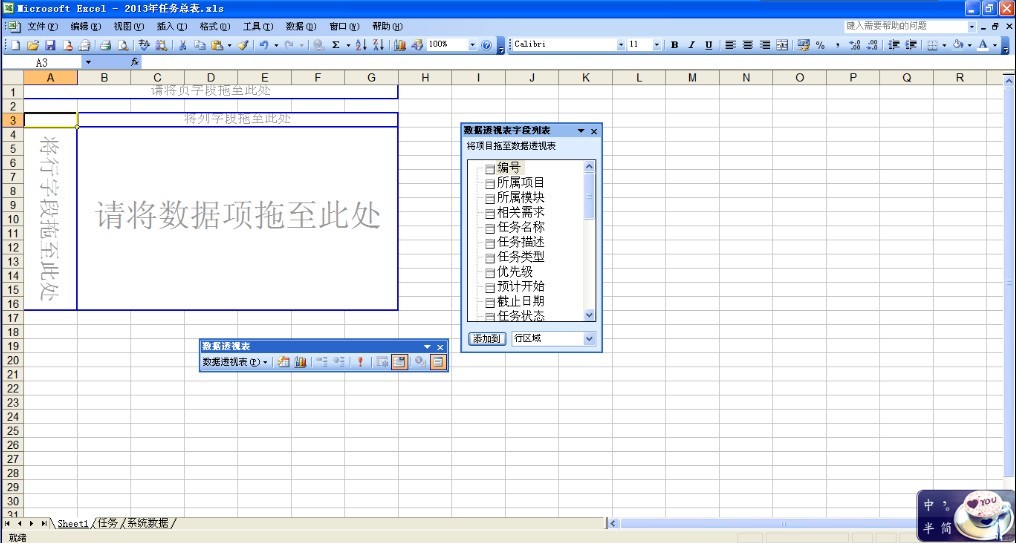The height and width of the screenshot is (543, 1016).
Task: Open the 数据透视表(P) toolbar menu button
Action: point(235,362)
